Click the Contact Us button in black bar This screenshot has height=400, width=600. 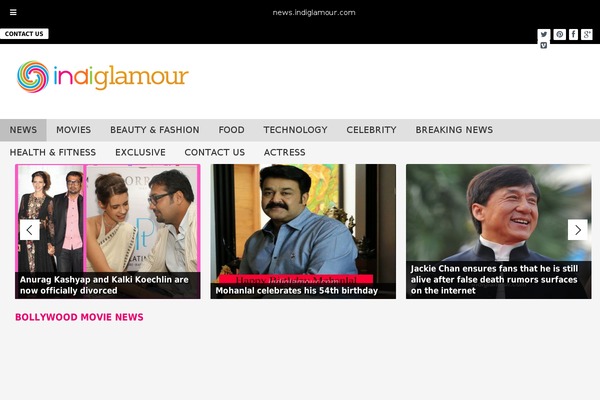pos(24,34)
